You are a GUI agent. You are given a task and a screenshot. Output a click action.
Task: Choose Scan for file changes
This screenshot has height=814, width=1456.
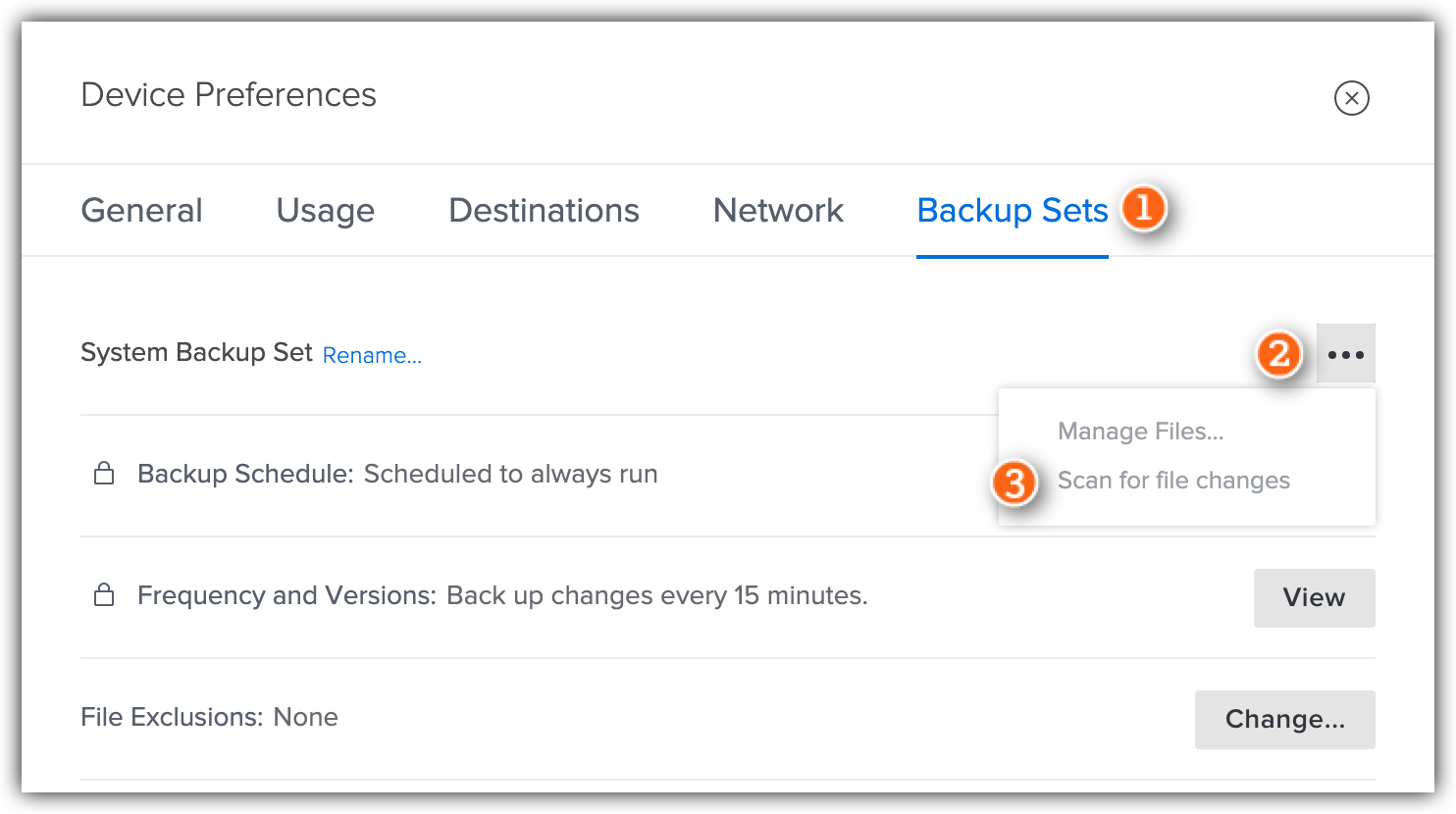coord(1173,481)
